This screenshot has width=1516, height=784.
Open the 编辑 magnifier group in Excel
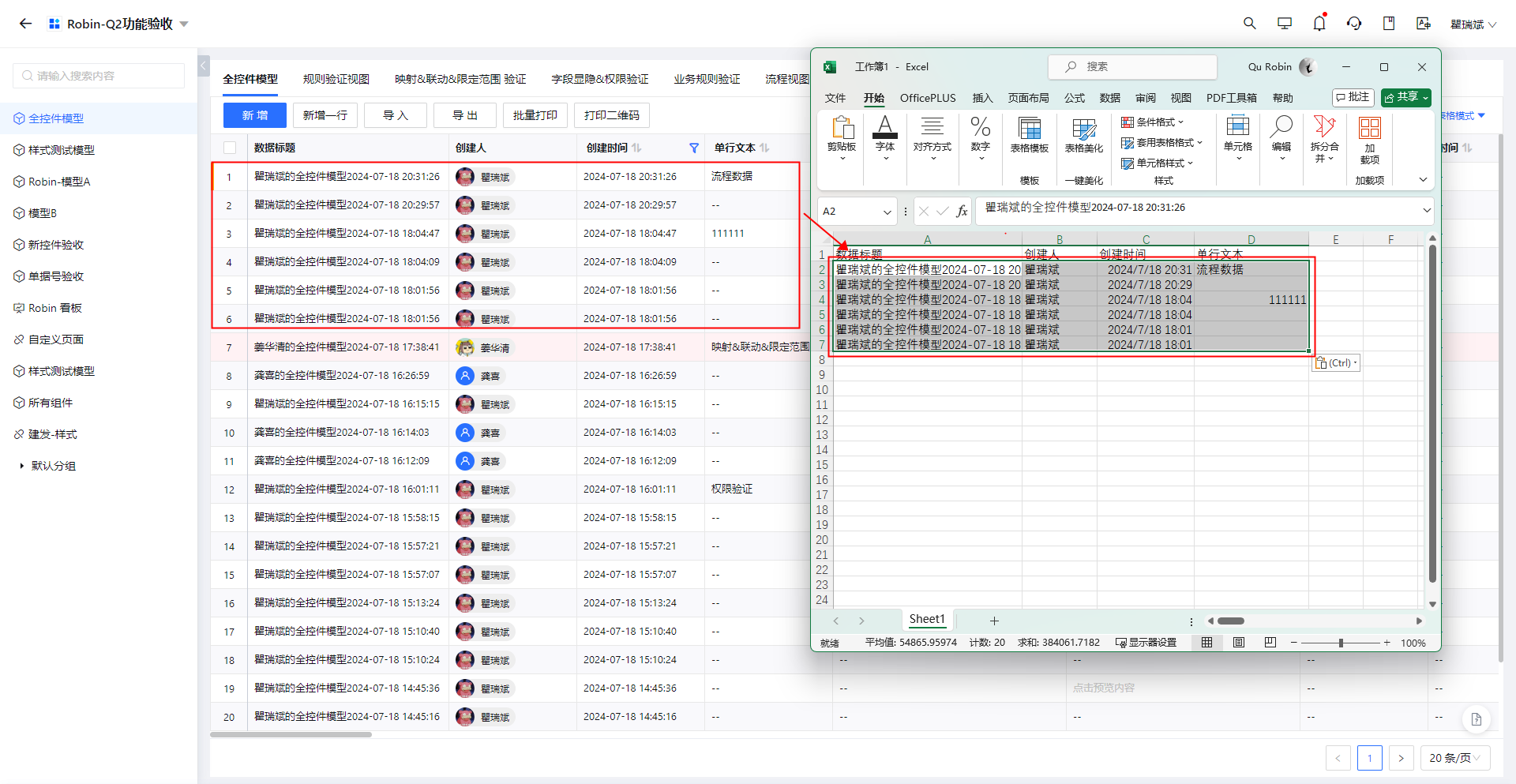click(1281, 137)
